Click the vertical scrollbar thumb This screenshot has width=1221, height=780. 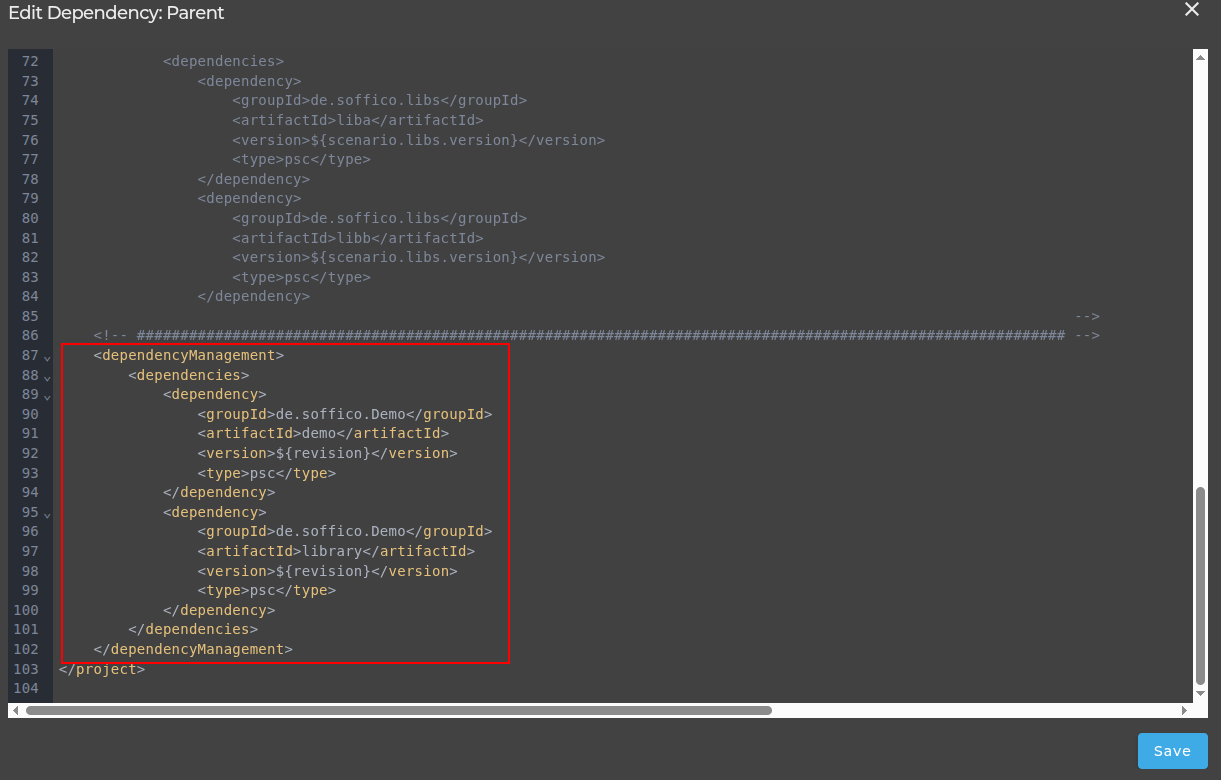click(1200, 586)
